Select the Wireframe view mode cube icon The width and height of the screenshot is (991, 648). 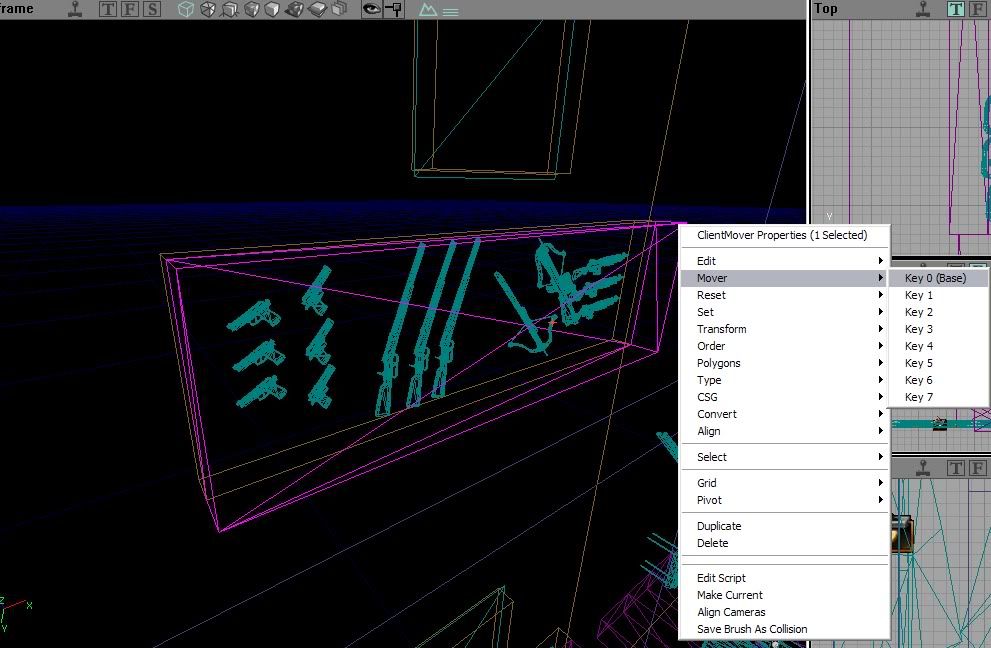[x=186, y=9]
